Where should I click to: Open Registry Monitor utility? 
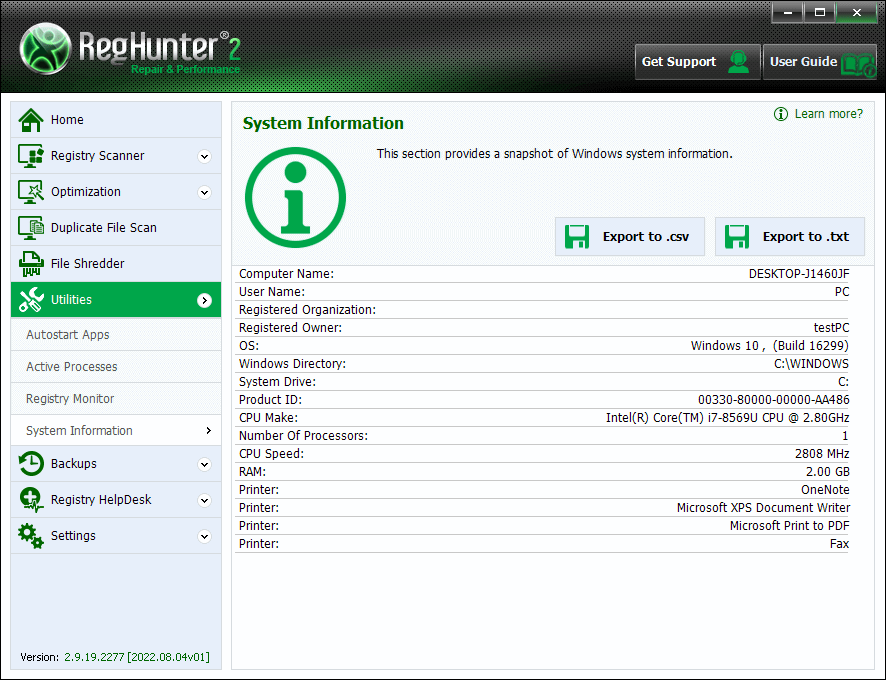[70, 399]
